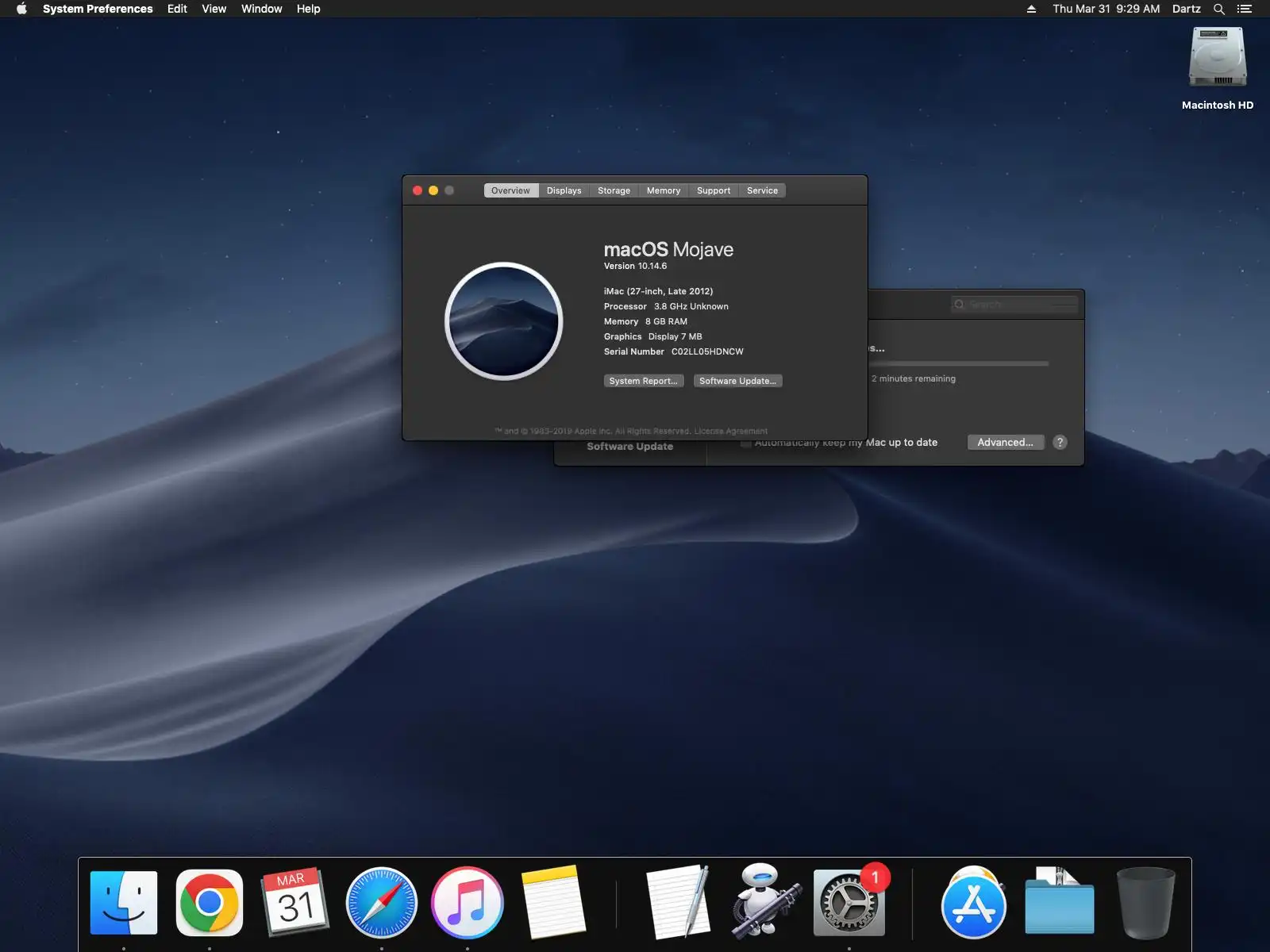This screenshot has height=952, width=1270.
Task: Launch Safari from the Dock
Action: point(382,903)
